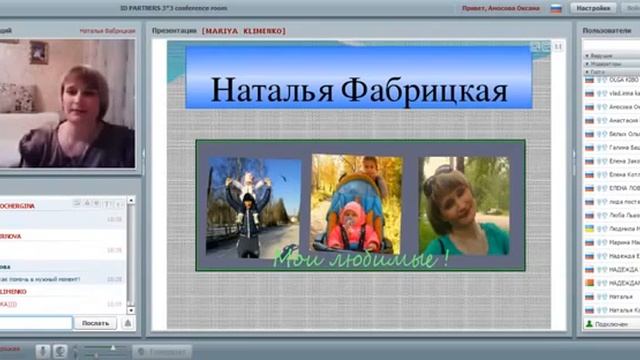This screenshot has height=360, width=640.
Task: Click the webcam video of Наталья Фабрицкая
Action: (x=67, y=103)
